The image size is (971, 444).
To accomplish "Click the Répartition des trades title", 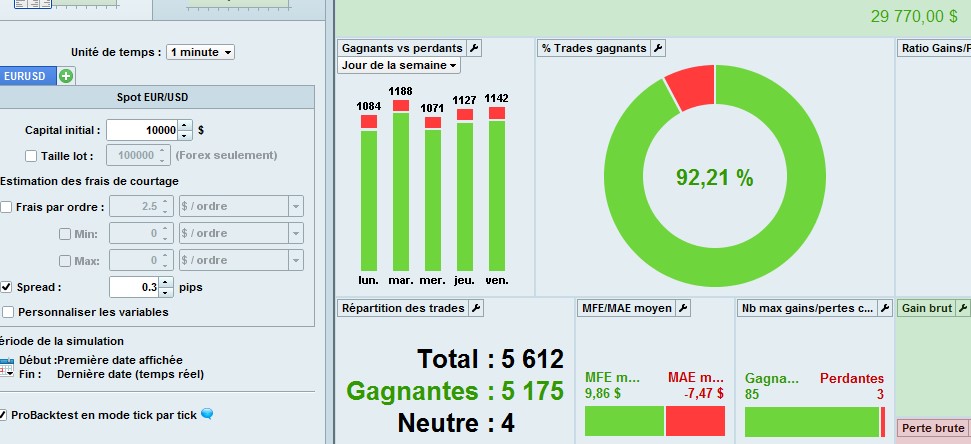I will click(403, 308).
